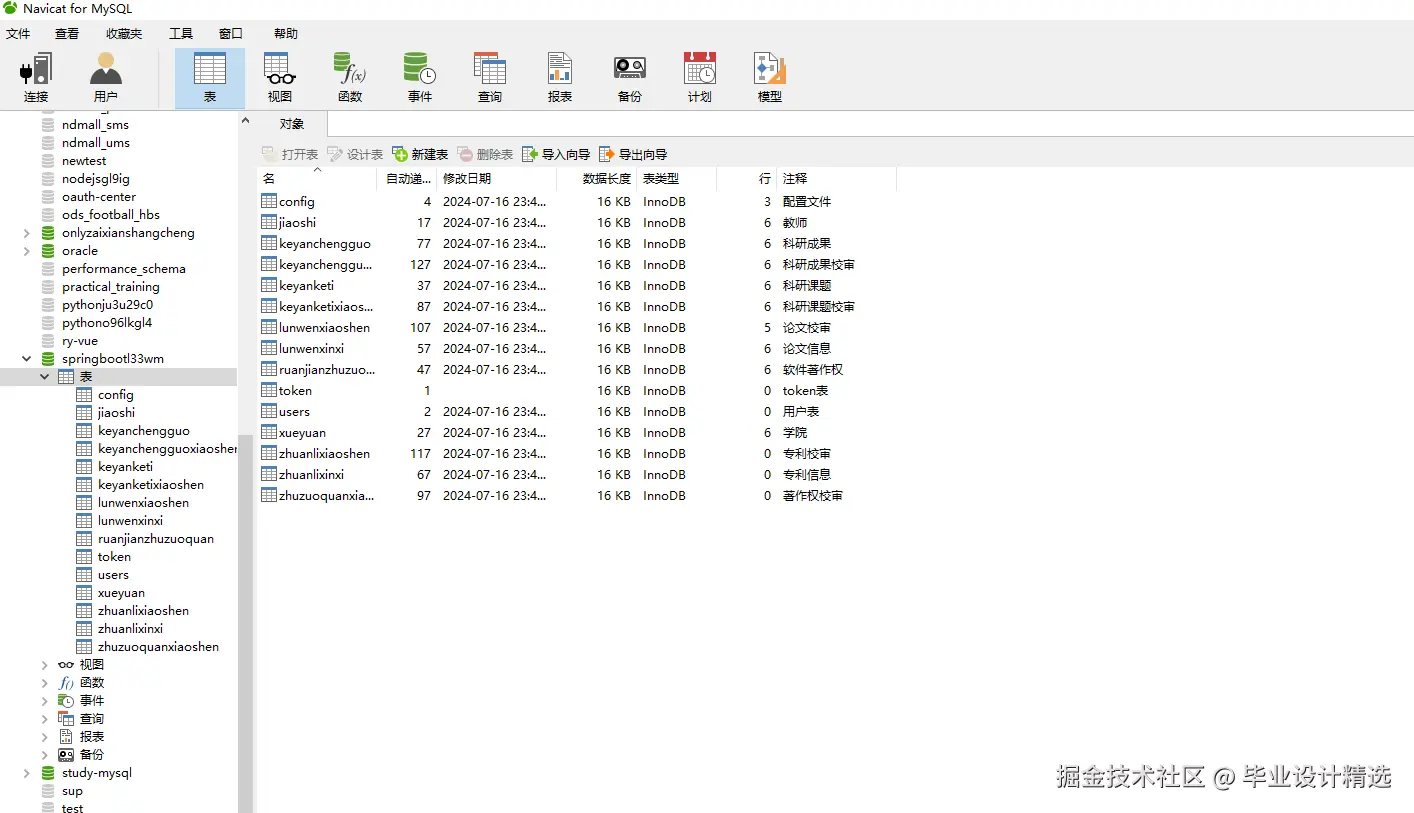
Task: Click the sidebar scroll-up arrow
Action: [245, 121]
